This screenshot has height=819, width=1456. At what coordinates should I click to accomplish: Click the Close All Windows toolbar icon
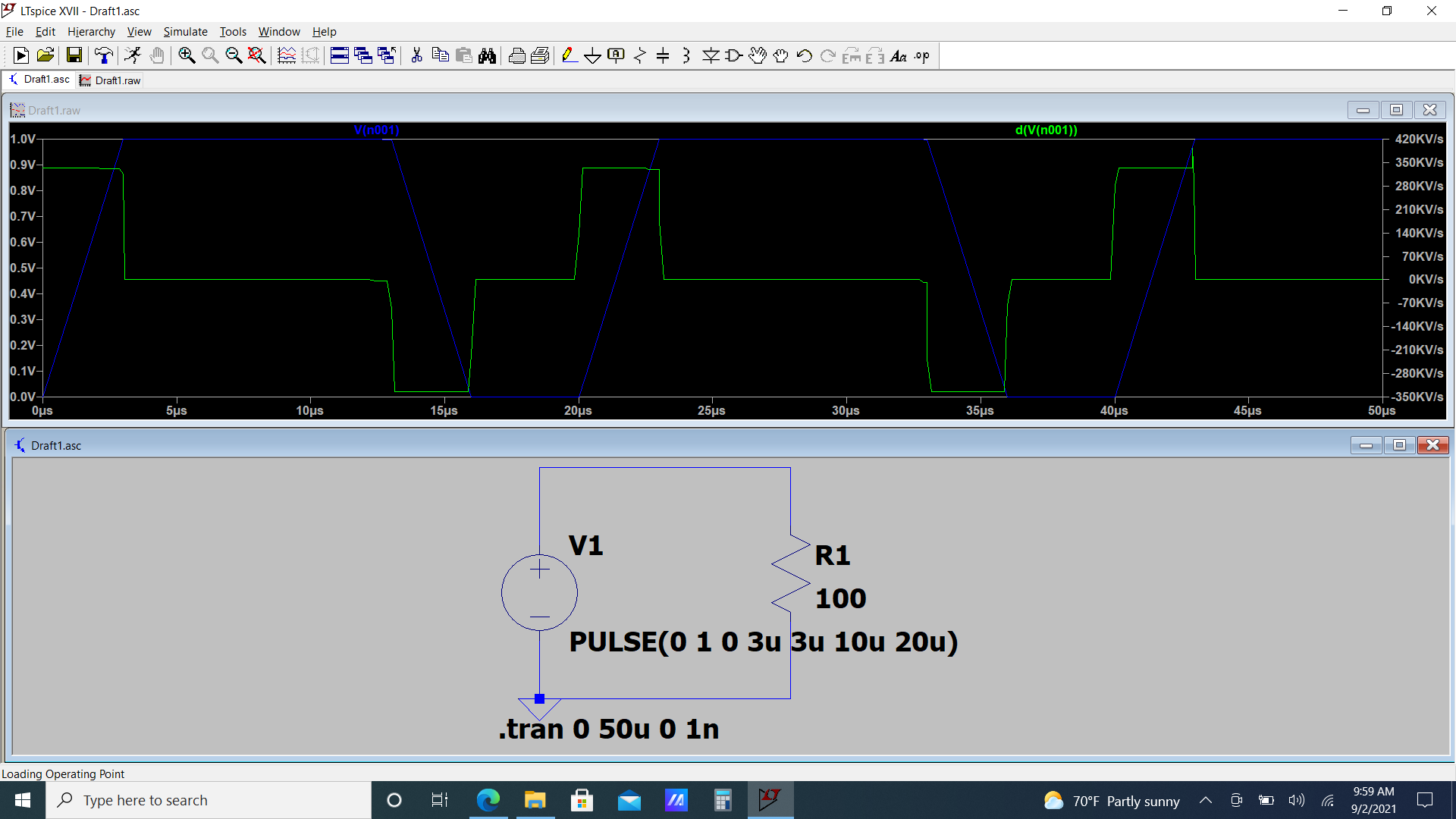(387, 55)
